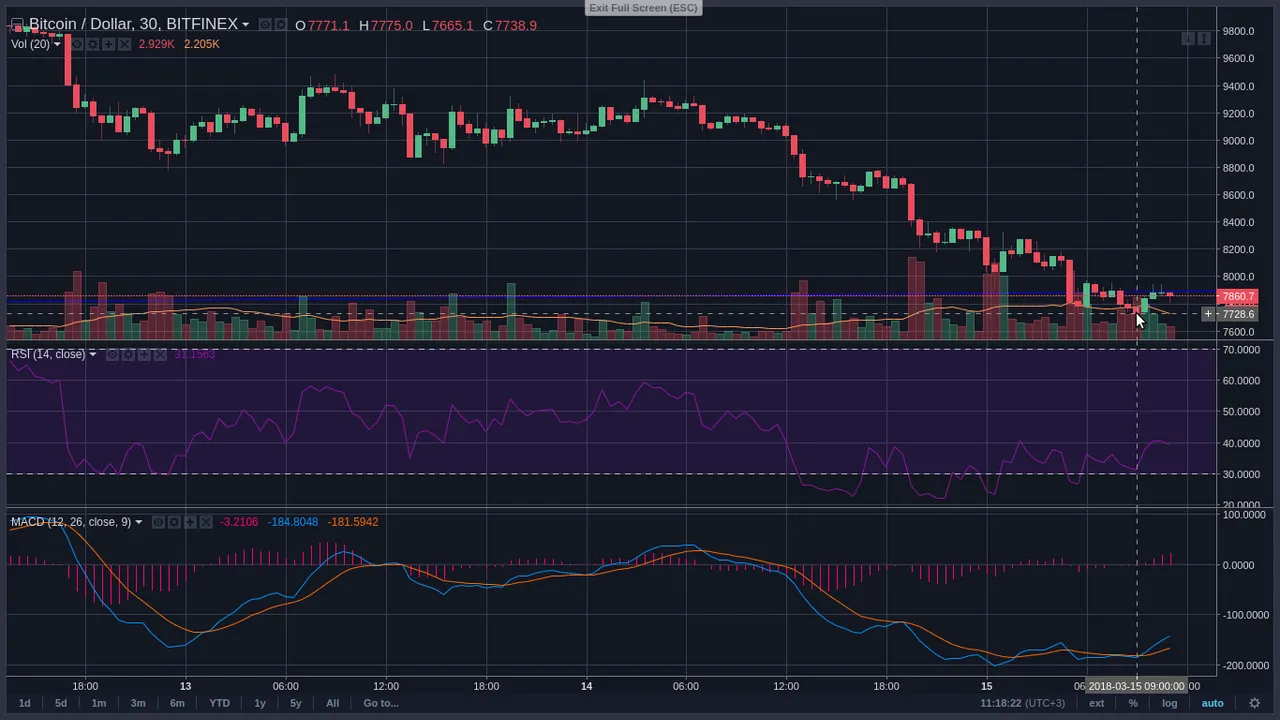Click the 11:18:22 (UTC+3) timezone clock
This screenshot has width=1280, height=720.
(1023, 703)
